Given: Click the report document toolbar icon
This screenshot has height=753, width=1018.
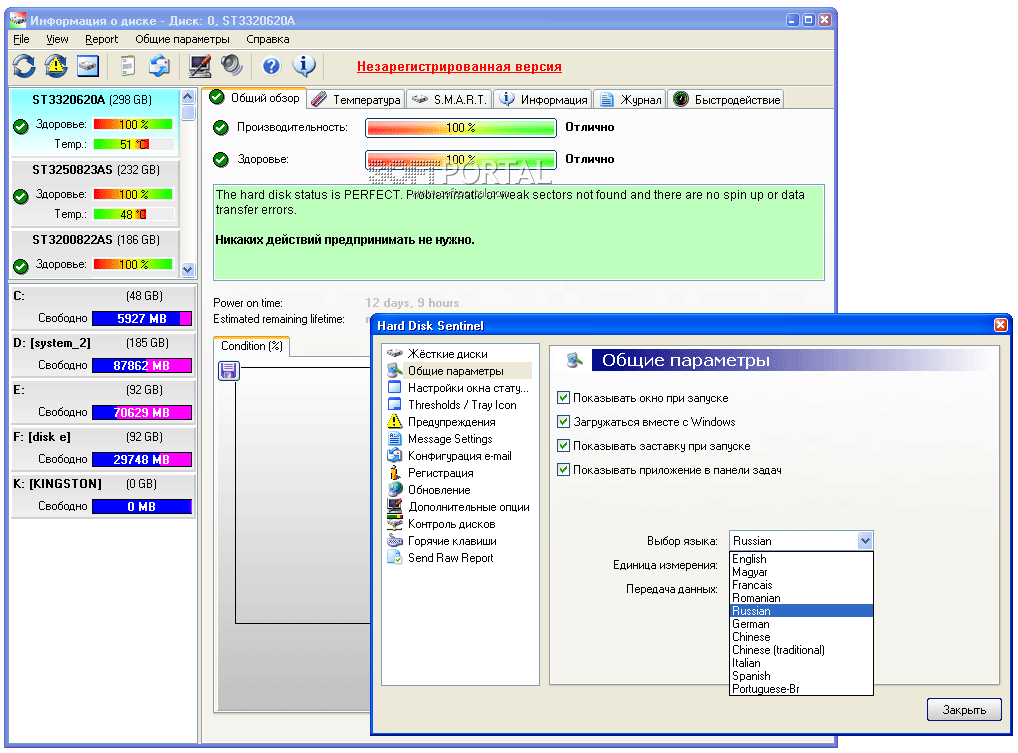Looking at the screenshot, I should (128, 66).
